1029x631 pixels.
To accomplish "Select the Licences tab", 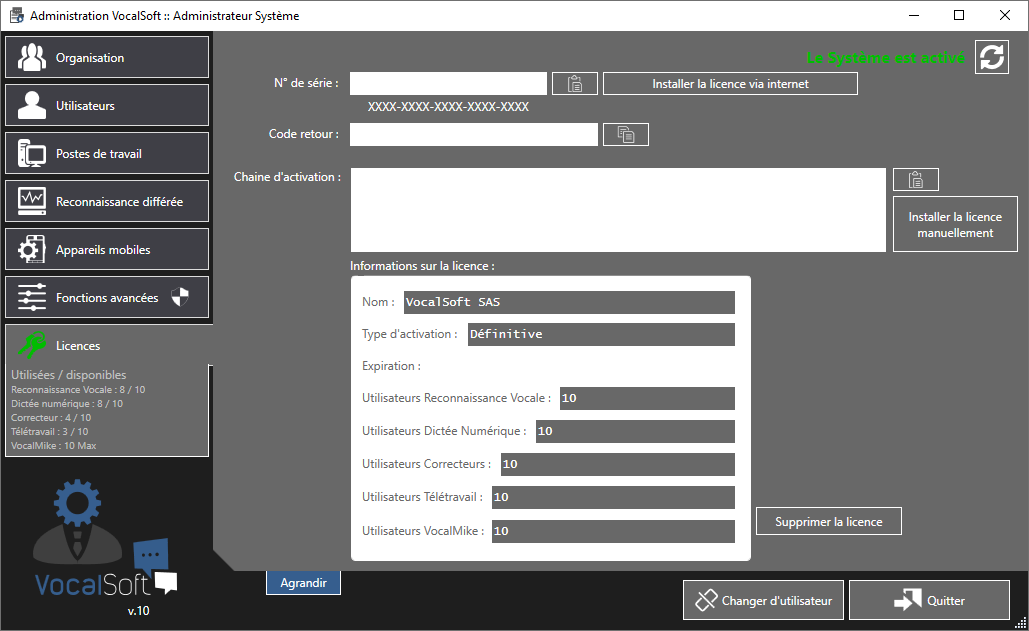I will click(x=108, y=345).
